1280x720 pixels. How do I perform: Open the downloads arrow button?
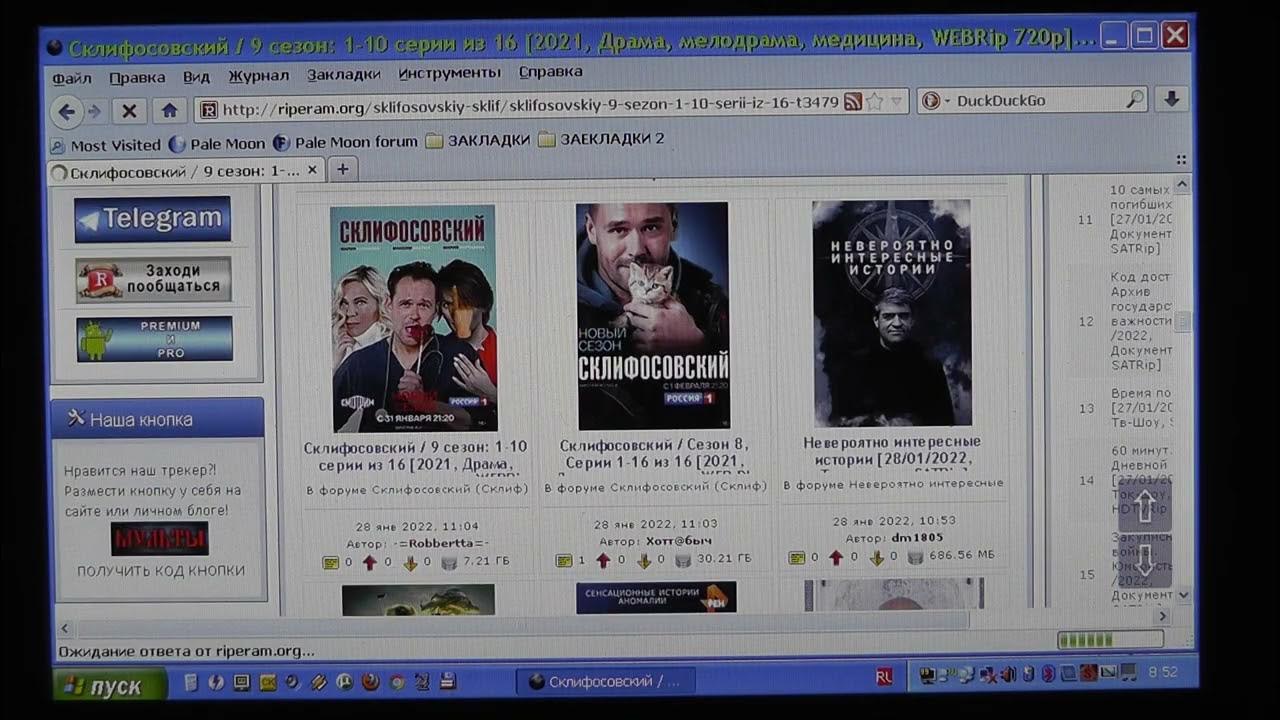tap(1171, 99)
